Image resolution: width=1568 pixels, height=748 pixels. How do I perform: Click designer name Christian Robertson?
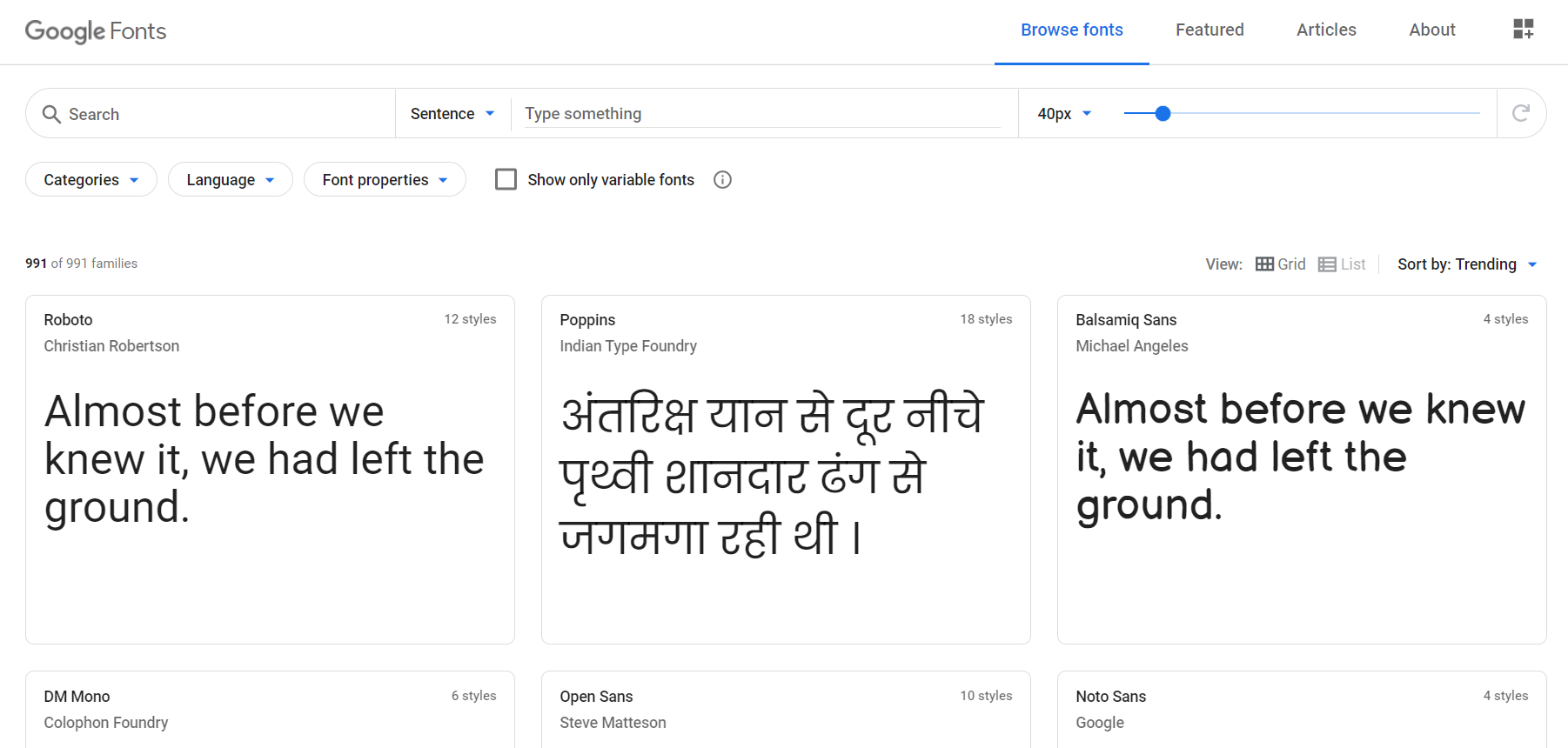[111, 346]
